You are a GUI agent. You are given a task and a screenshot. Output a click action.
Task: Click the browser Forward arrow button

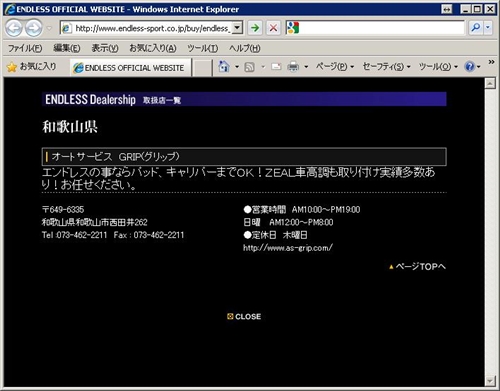(x=34, y=28)
